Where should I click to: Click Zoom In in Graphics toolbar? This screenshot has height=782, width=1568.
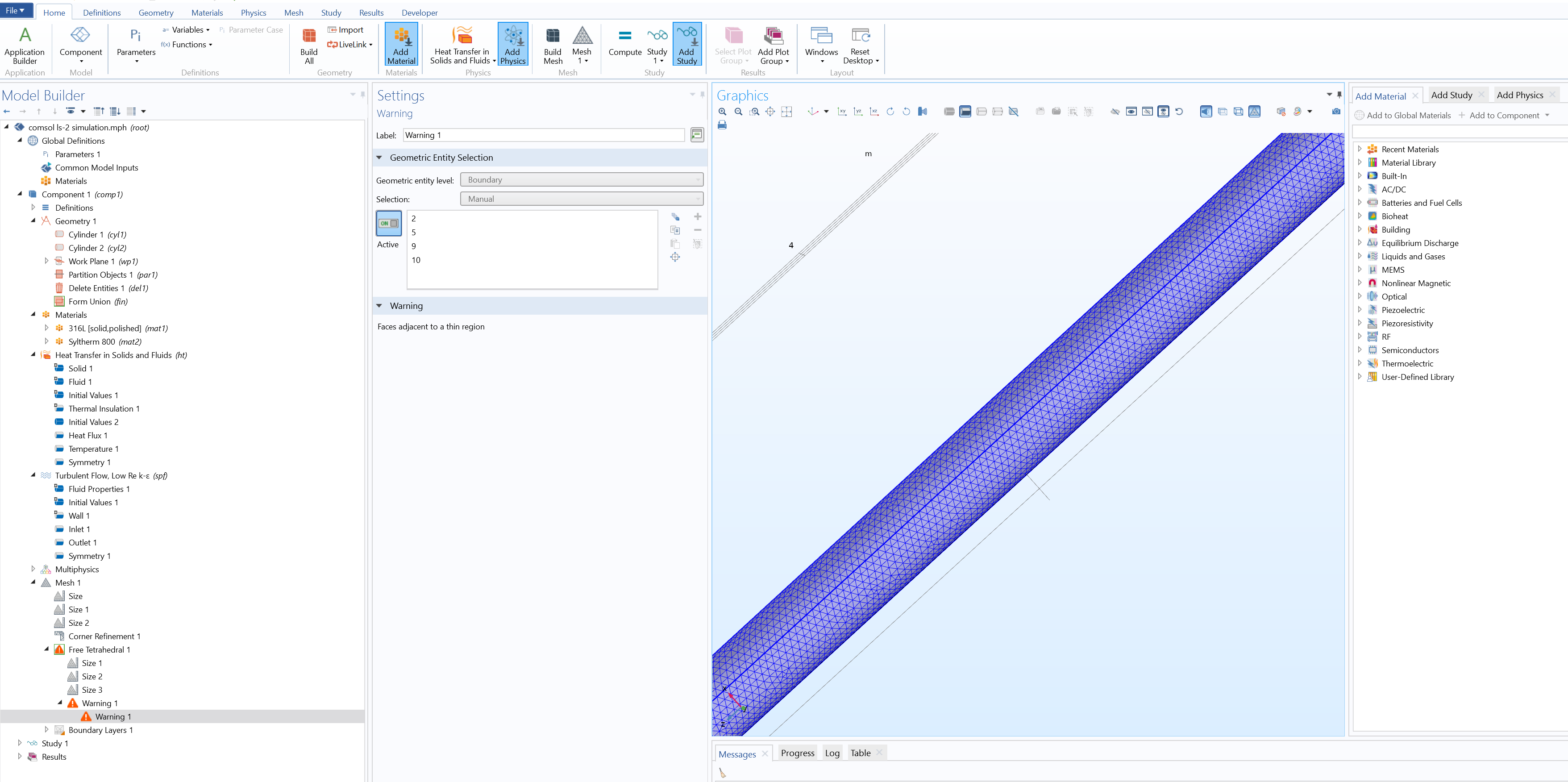point(722,112)
